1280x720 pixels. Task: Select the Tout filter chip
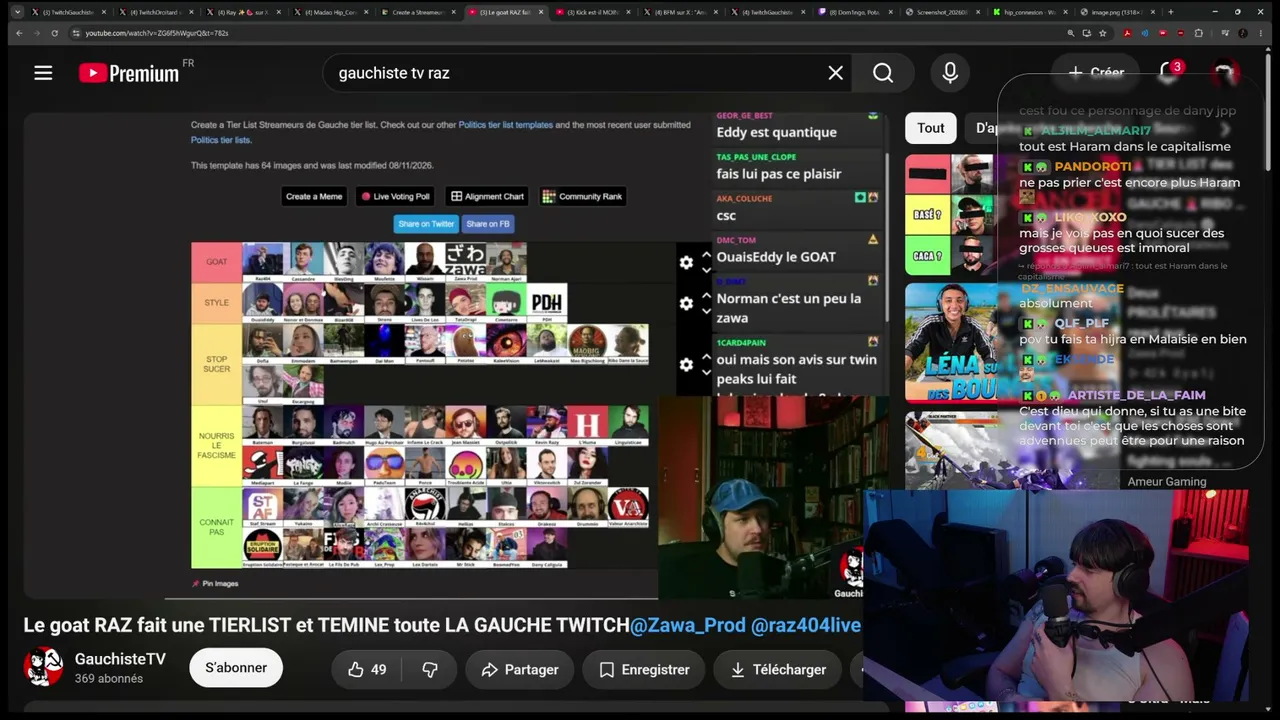tap(931, 128)
